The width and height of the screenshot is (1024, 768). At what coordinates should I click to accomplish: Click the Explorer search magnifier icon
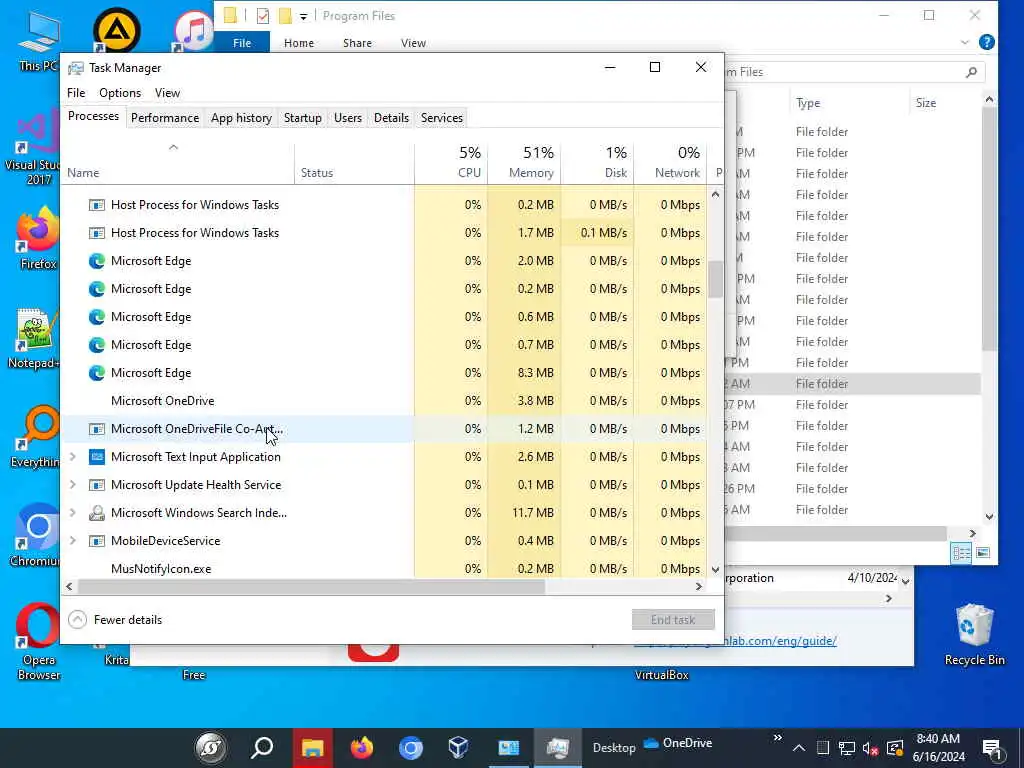(971, 72)
